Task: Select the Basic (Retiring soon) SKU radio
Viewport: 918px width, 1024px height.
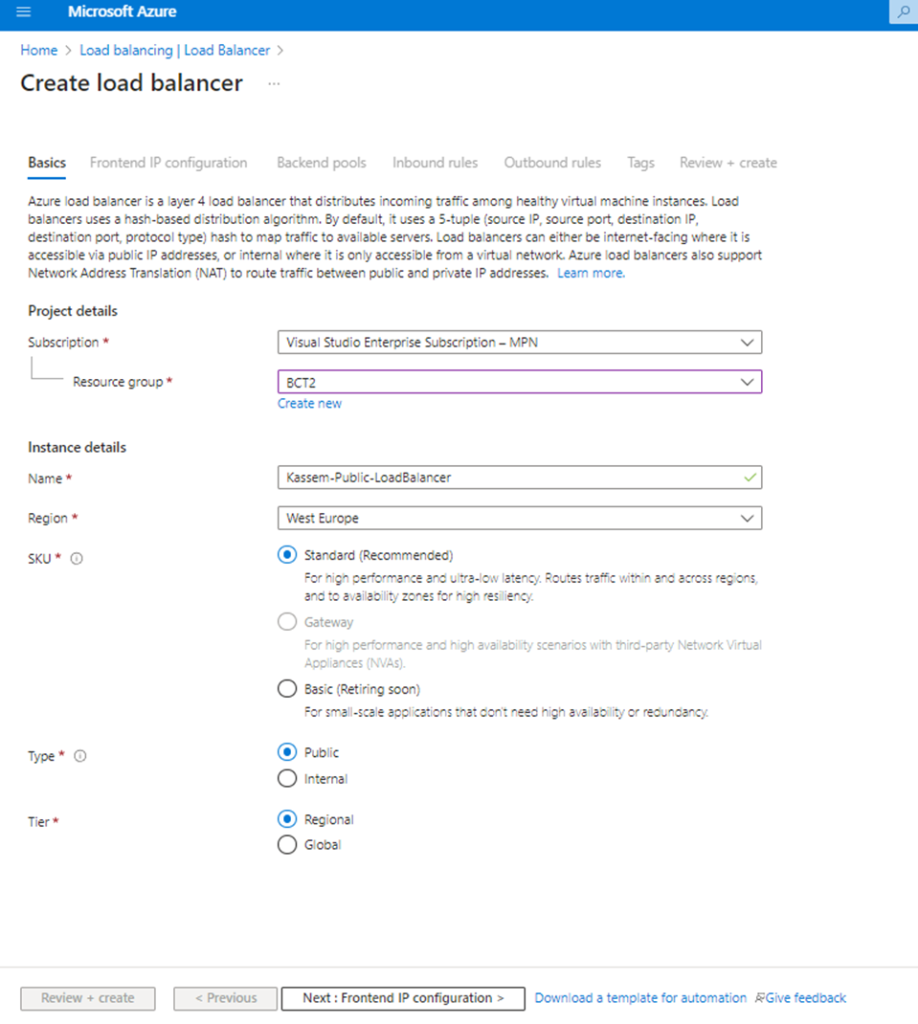Action: (287, 689)
